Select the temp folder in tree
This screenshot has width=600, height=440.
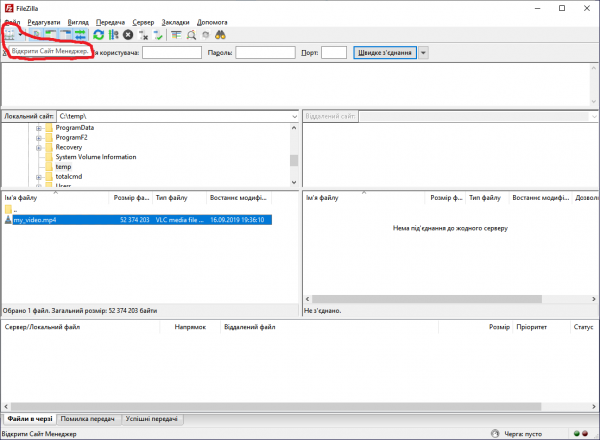coord(63,166)
